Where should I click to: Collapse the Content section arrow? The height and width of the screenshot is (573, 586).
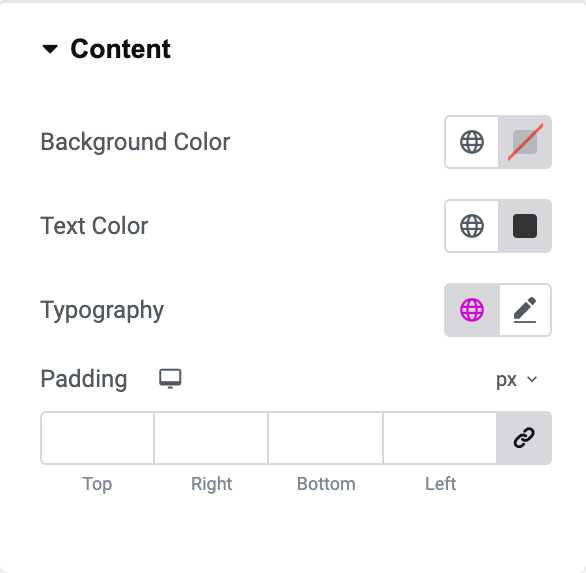(x=50, y=49)
